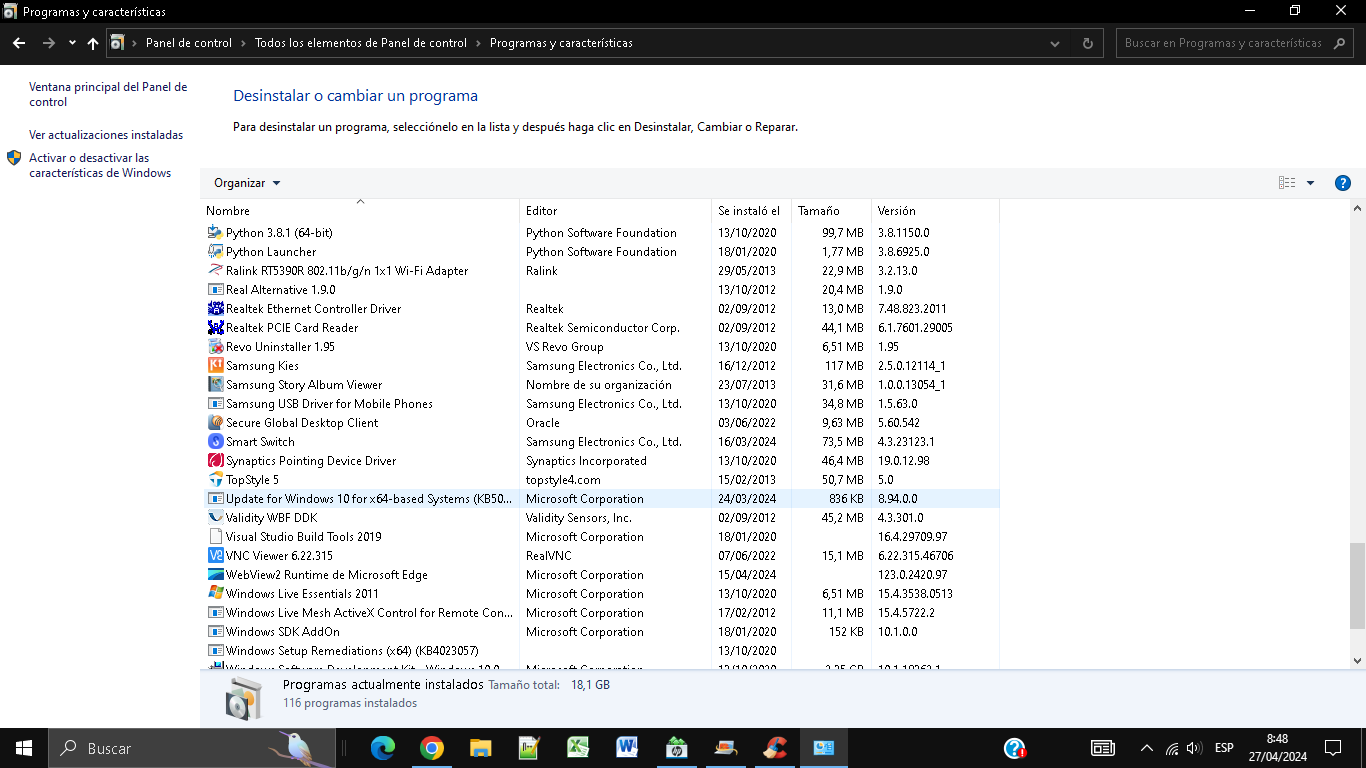Click the vertical scrollbar thumb
This screenshot has width=1366, height=768.
tap(1357, 586)
